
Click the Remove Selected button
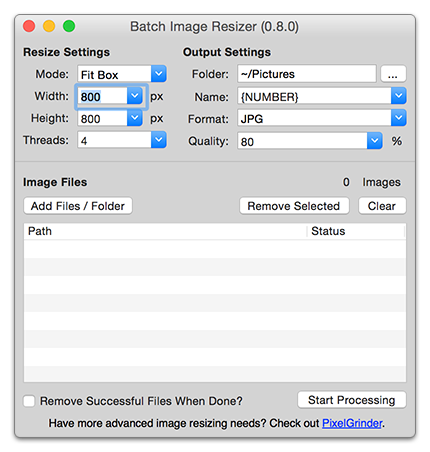294,206
